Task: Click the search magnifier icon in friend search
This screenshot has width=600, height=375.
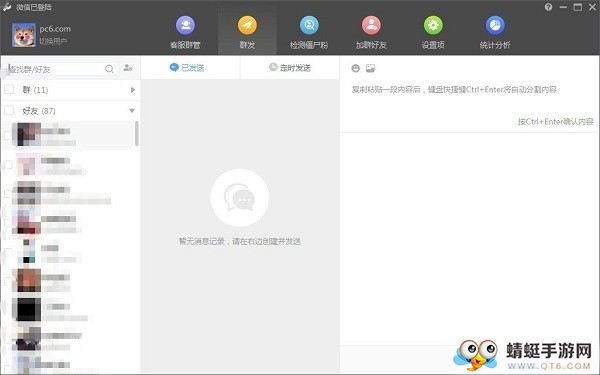Action: click(x=109, y=69)
